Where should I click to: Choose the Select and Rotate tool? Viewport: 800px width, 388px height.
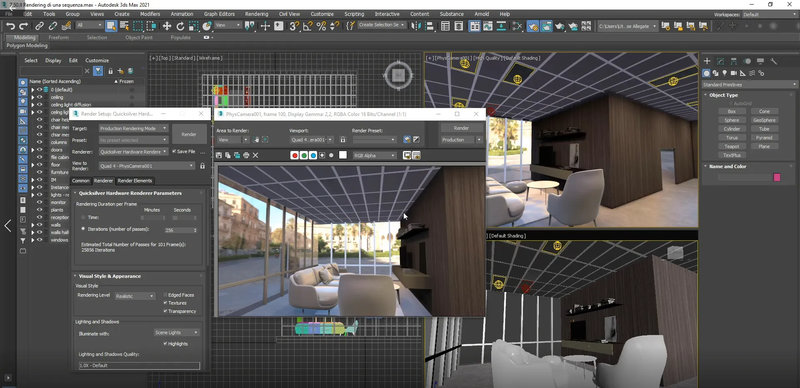click(x=180, y=26)
